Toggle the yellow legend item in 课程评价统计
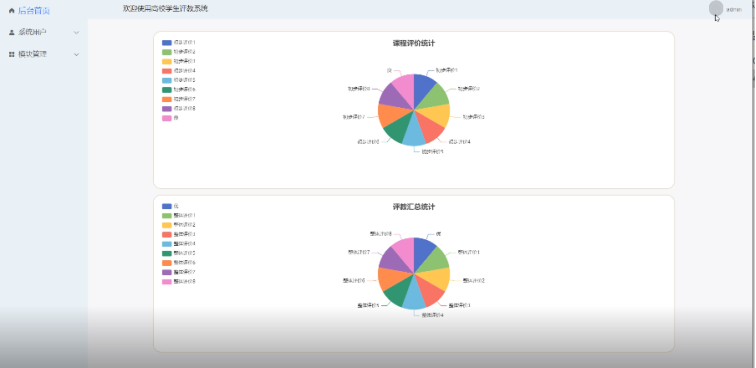 coord(179,61)
